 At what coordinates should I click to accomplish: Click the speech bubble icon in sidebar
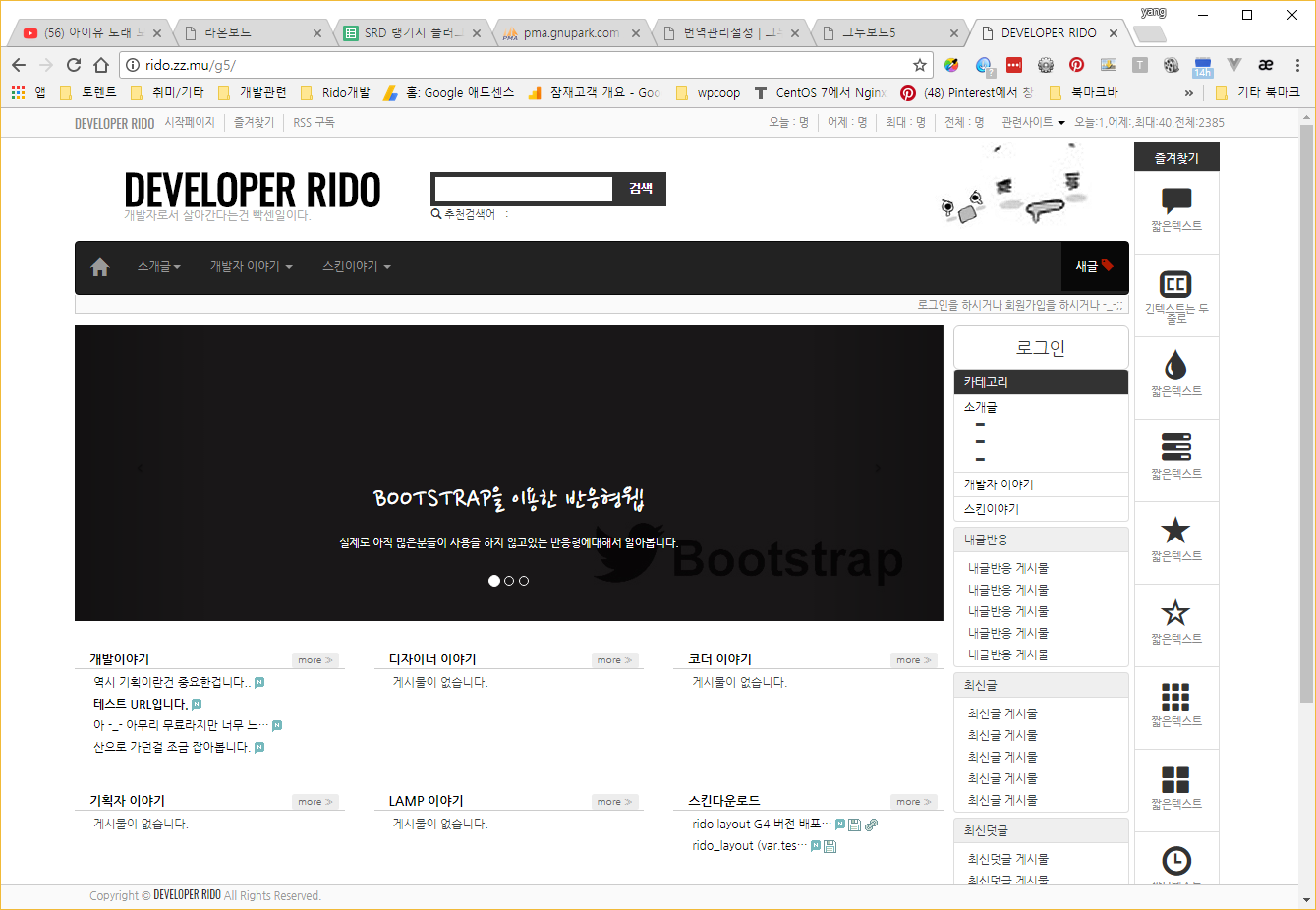point(1176,200)
